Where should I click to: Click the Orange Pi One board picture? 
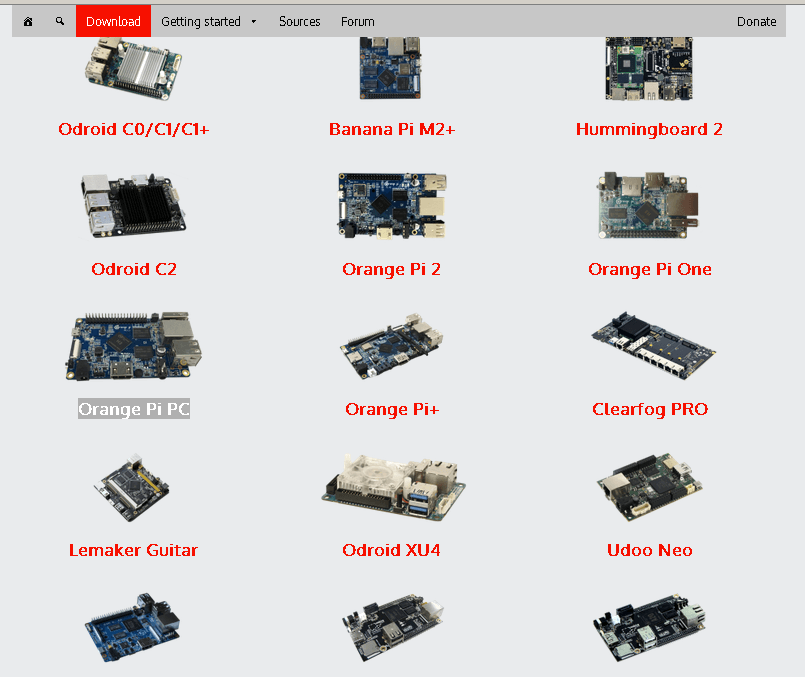pyautogui.click(x=648, y=205)
